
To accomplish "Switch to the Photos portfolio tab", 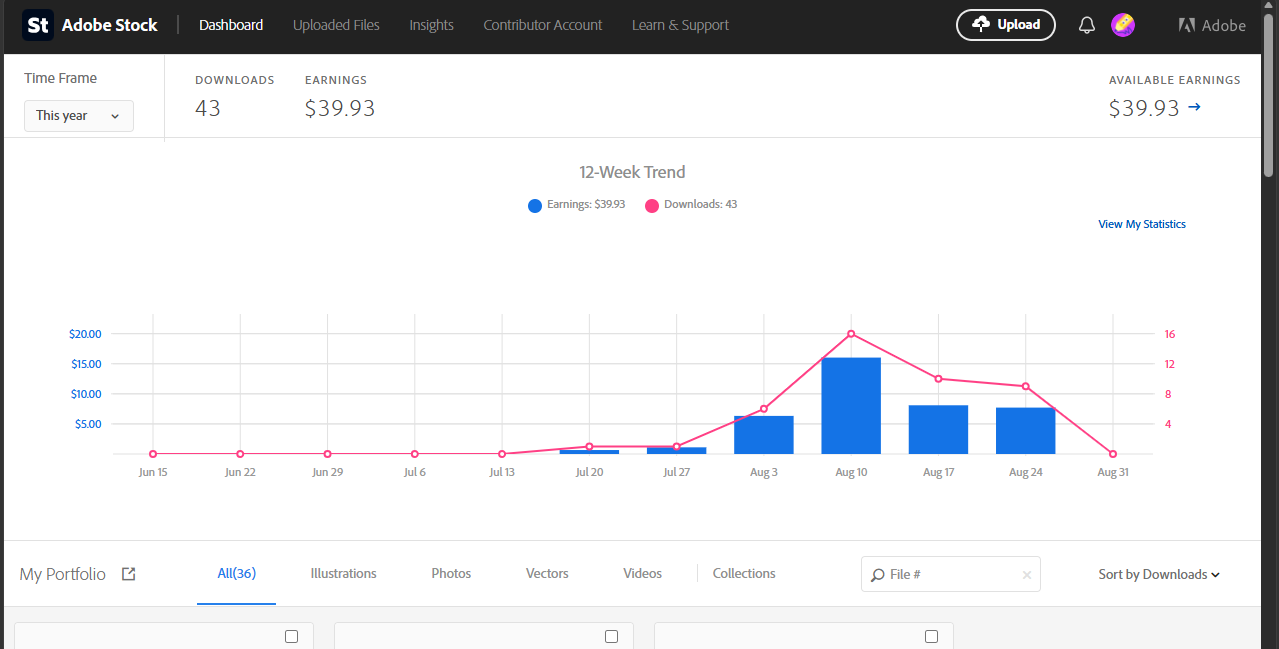I will (x=451, y=573).
